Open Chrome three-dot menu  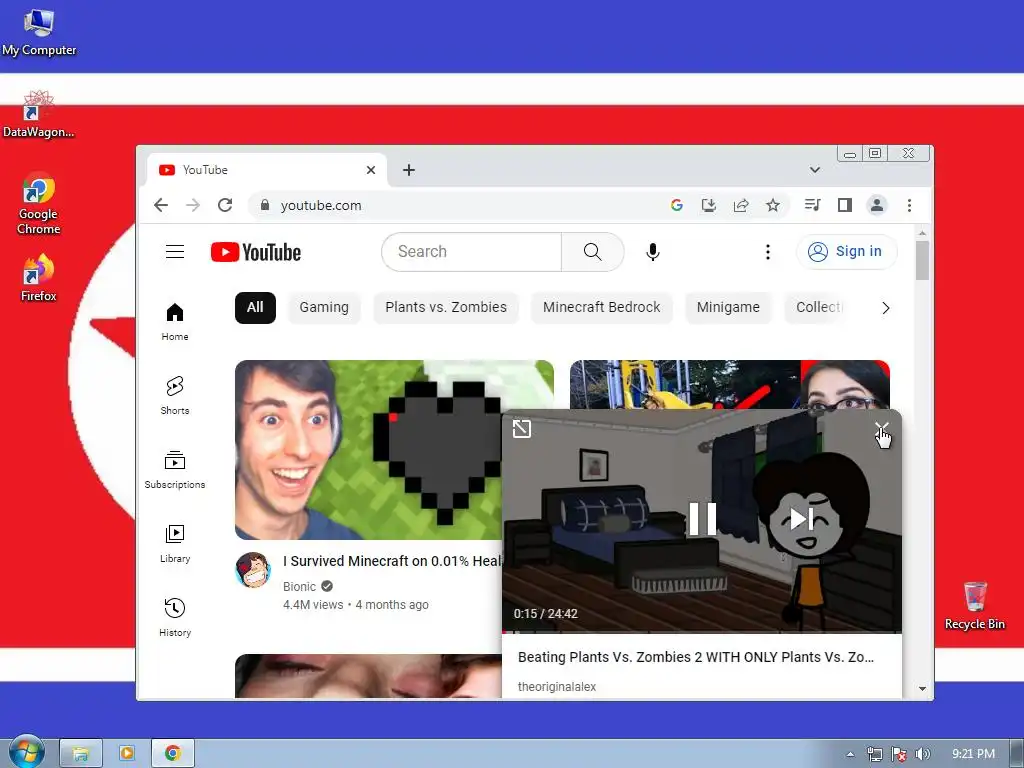pos(909,206)
